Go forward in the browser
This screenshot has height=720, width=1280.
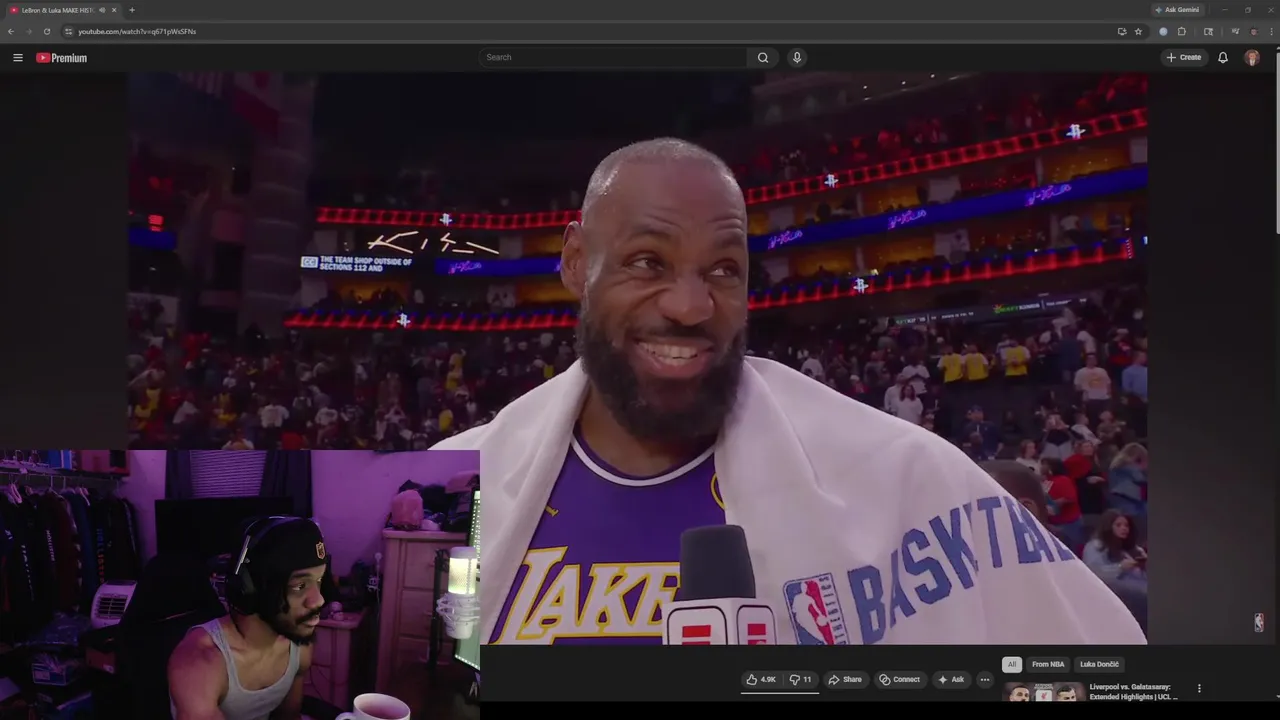(x=28, y=31)
